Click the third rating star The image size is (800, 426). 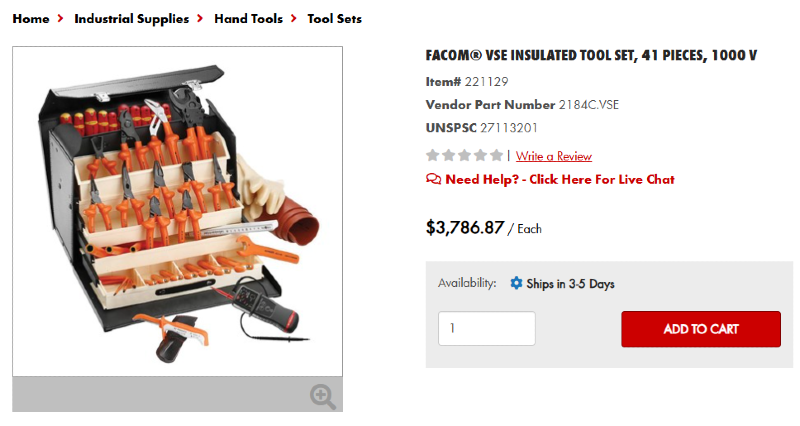(465, 155)
